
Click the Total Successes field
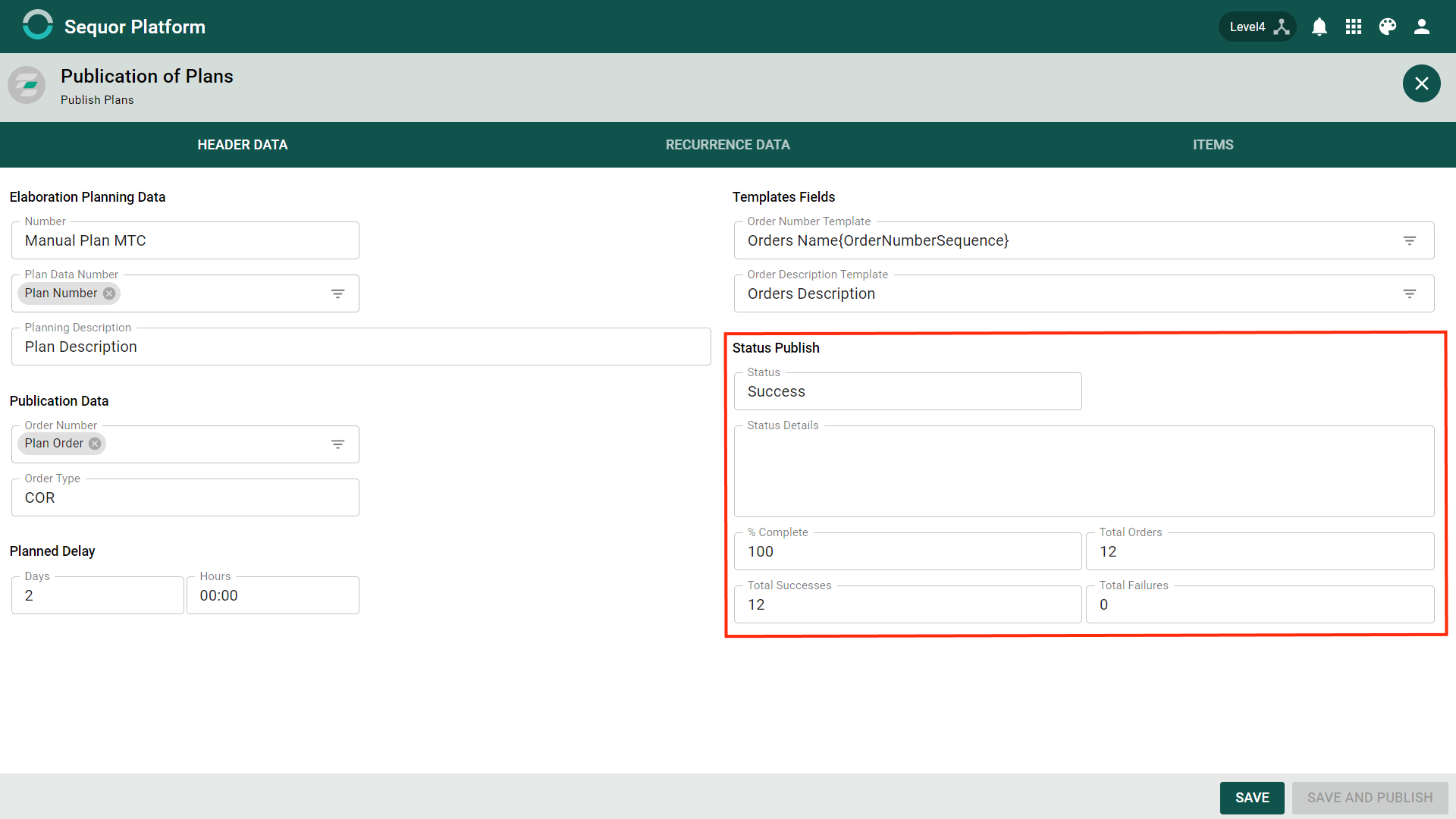[x=908, y=604]
